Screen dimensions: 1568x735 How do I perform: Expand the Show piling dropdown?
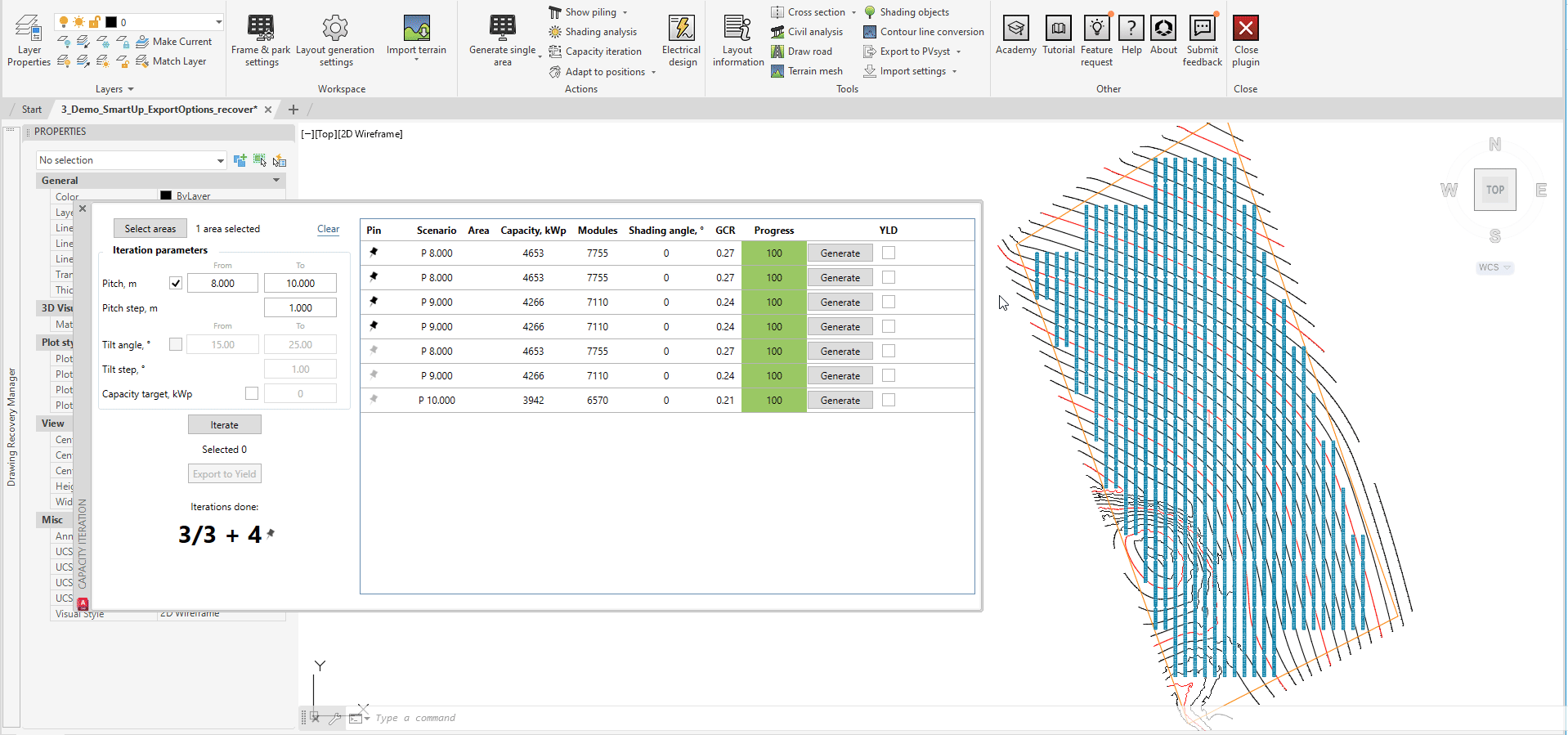pyautogui.click(x=625, y=12)
